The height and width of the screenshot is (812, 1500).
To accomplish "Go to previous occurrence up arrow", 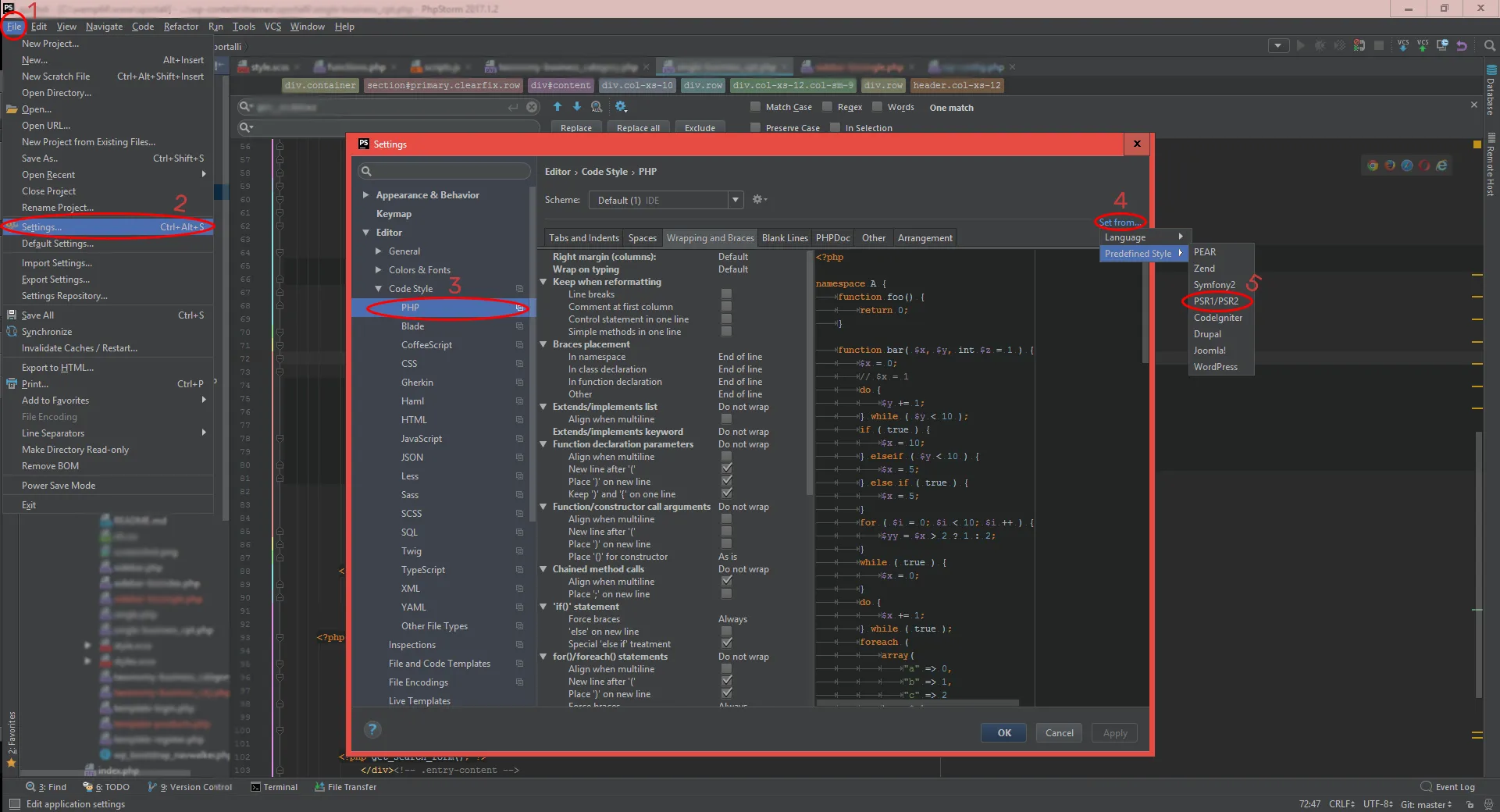I will (558, 107).
